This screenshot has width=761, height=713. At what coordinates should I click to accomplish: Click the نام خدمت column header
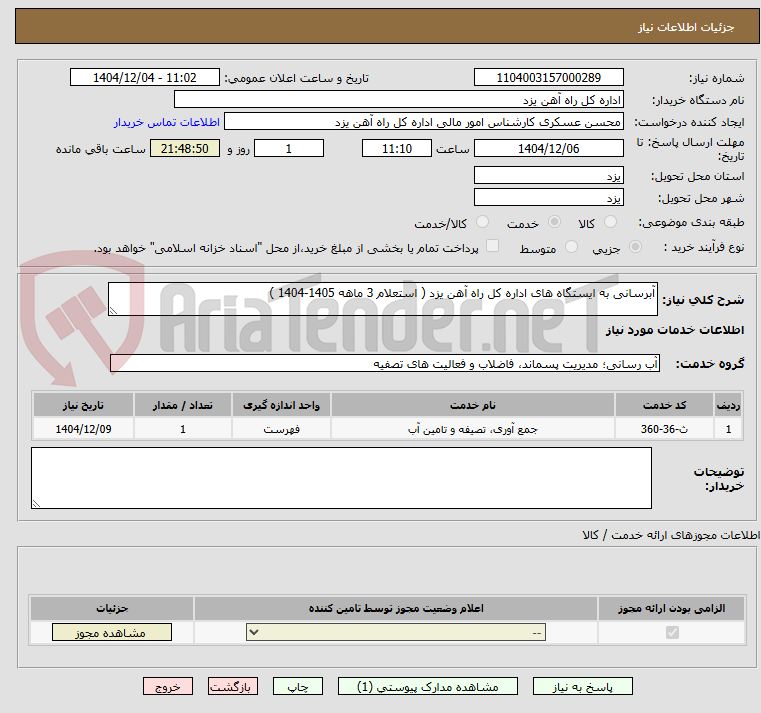[473, 405]
